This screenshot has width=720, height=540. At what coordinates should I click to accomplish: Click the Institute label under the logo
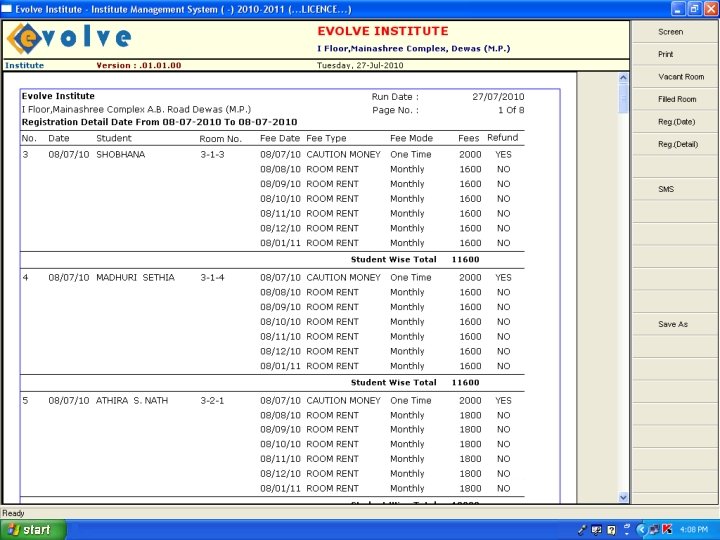click(24, 66)
